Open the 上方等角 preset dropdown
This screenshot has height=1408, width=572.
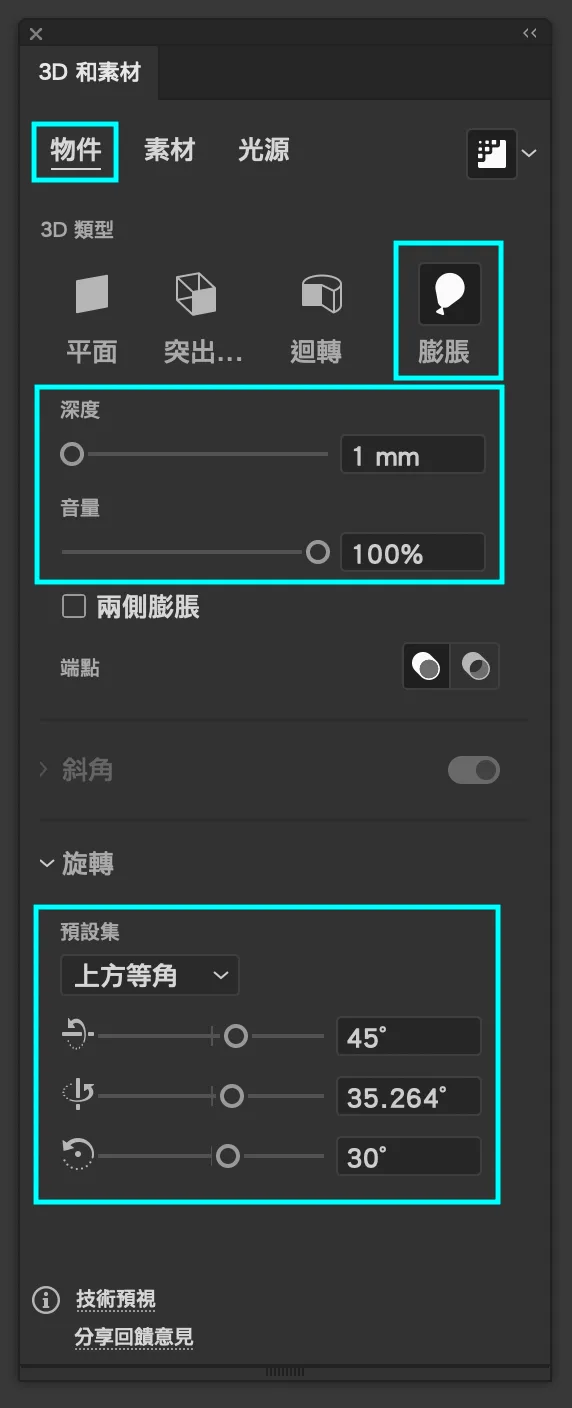(150, 976)
